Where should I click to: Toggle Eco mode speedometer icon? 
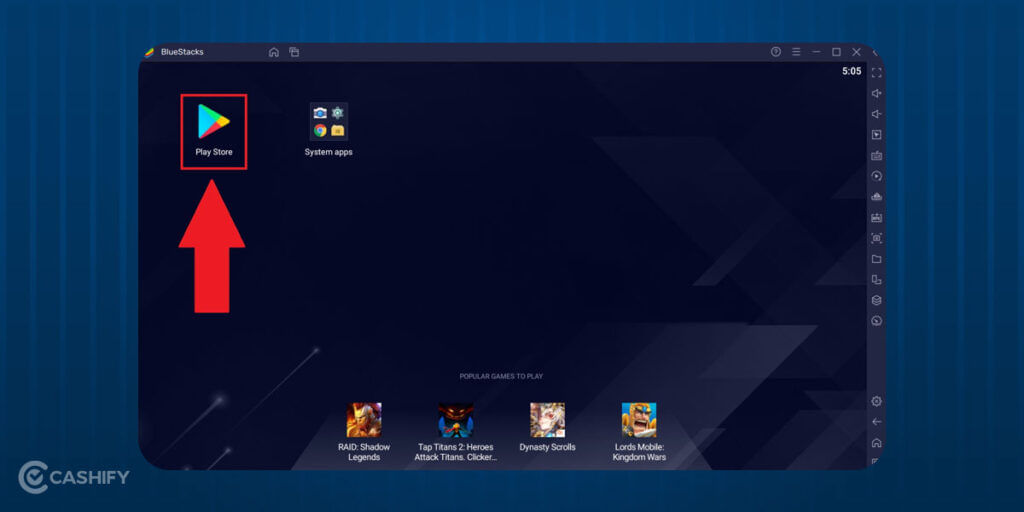[876, 321]
